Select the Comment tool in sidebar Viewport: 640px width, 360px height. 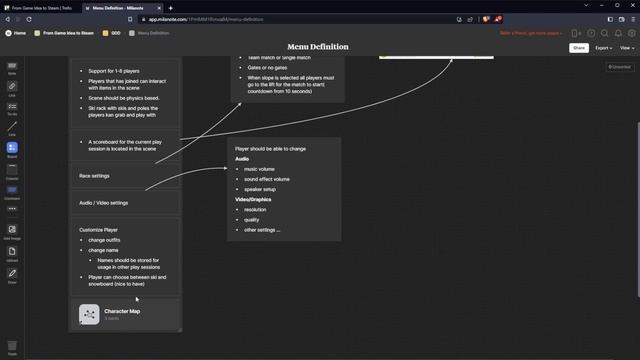(x=12, y=192)
